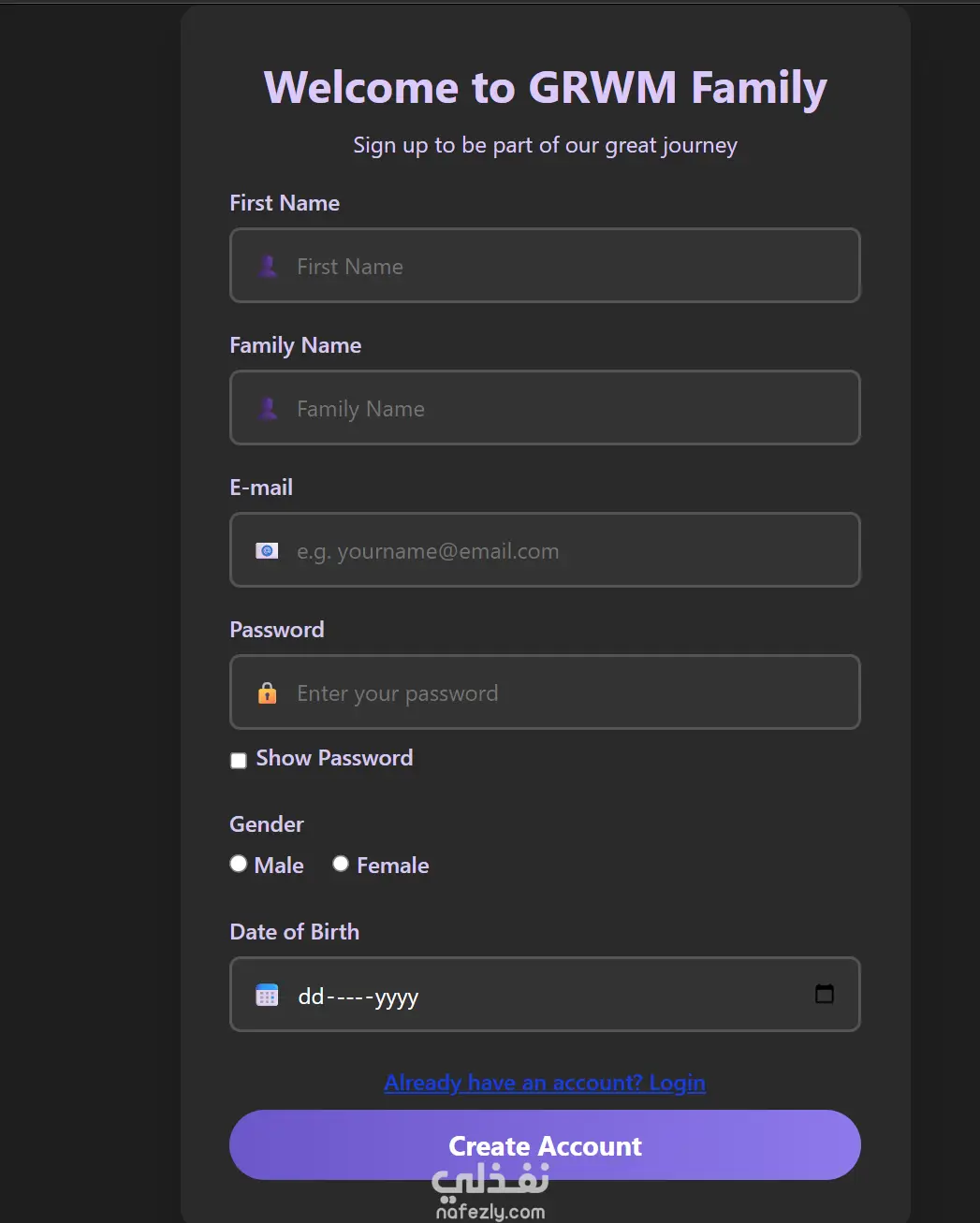
Task: Click the colorful calendar icon in Date of Birth
Action: coord(267,995)
